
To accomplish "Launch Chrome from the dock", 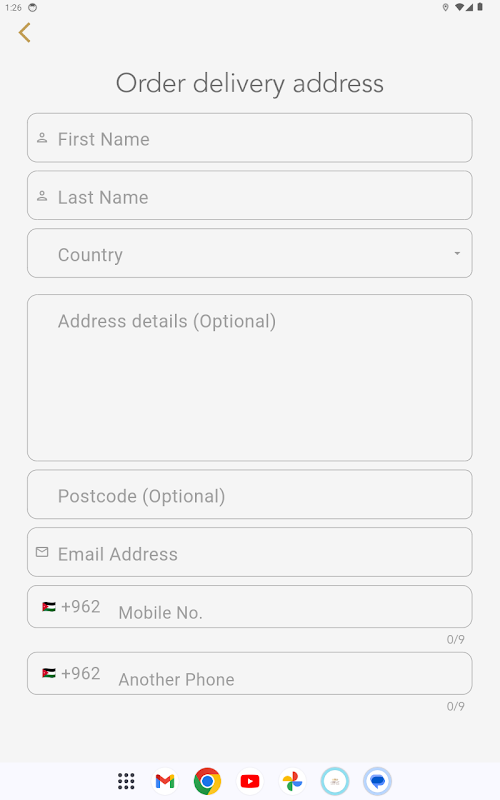I will pyautogui.click(x=207, y=781).
